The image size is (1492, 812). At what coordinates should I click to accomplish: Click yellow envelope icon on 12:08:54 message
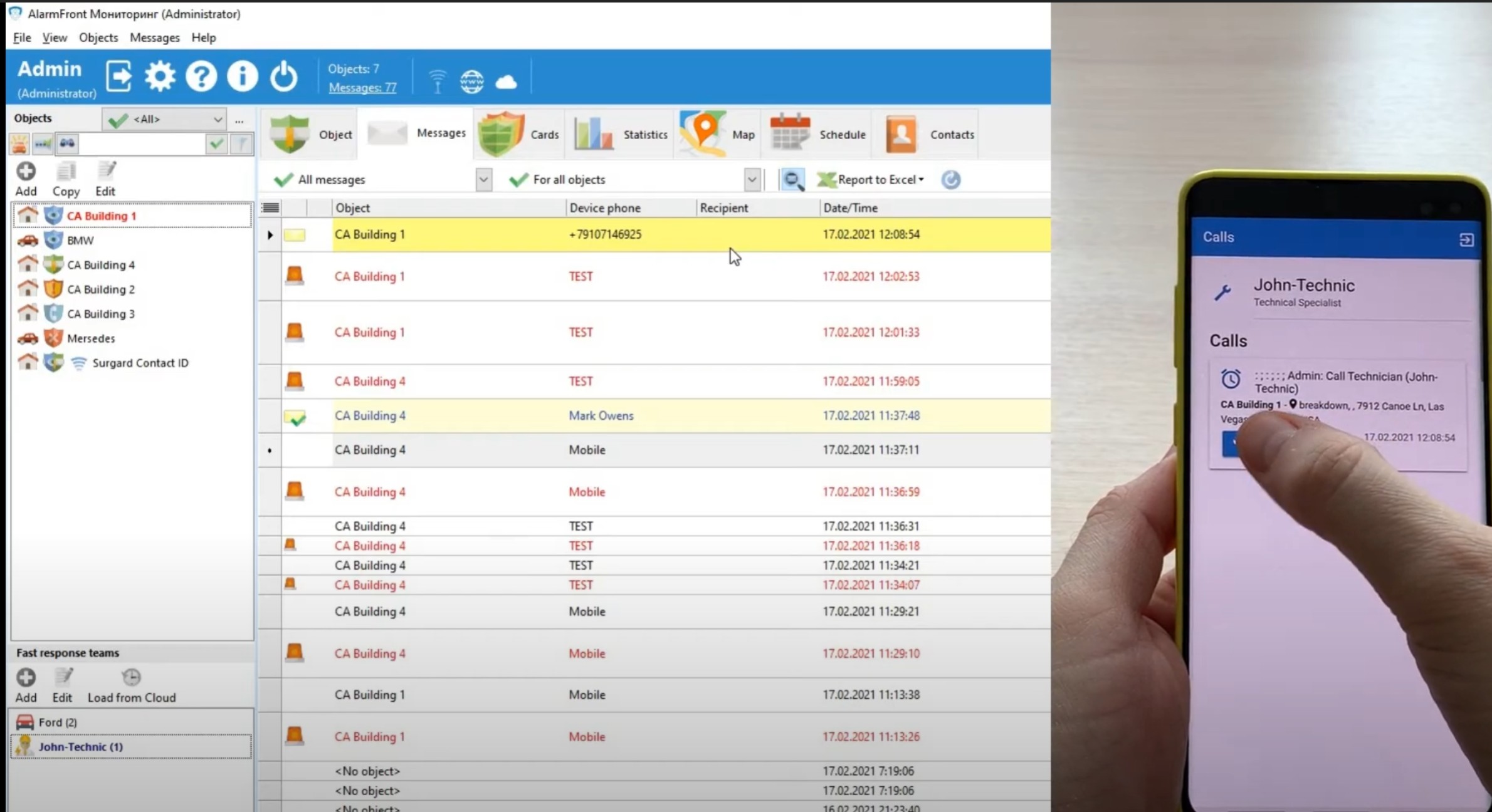click(x=295, y=235)
